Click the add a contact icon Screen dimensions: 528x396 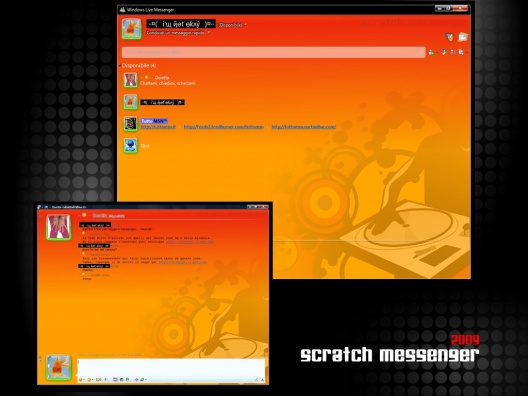[x=431, y=52]
